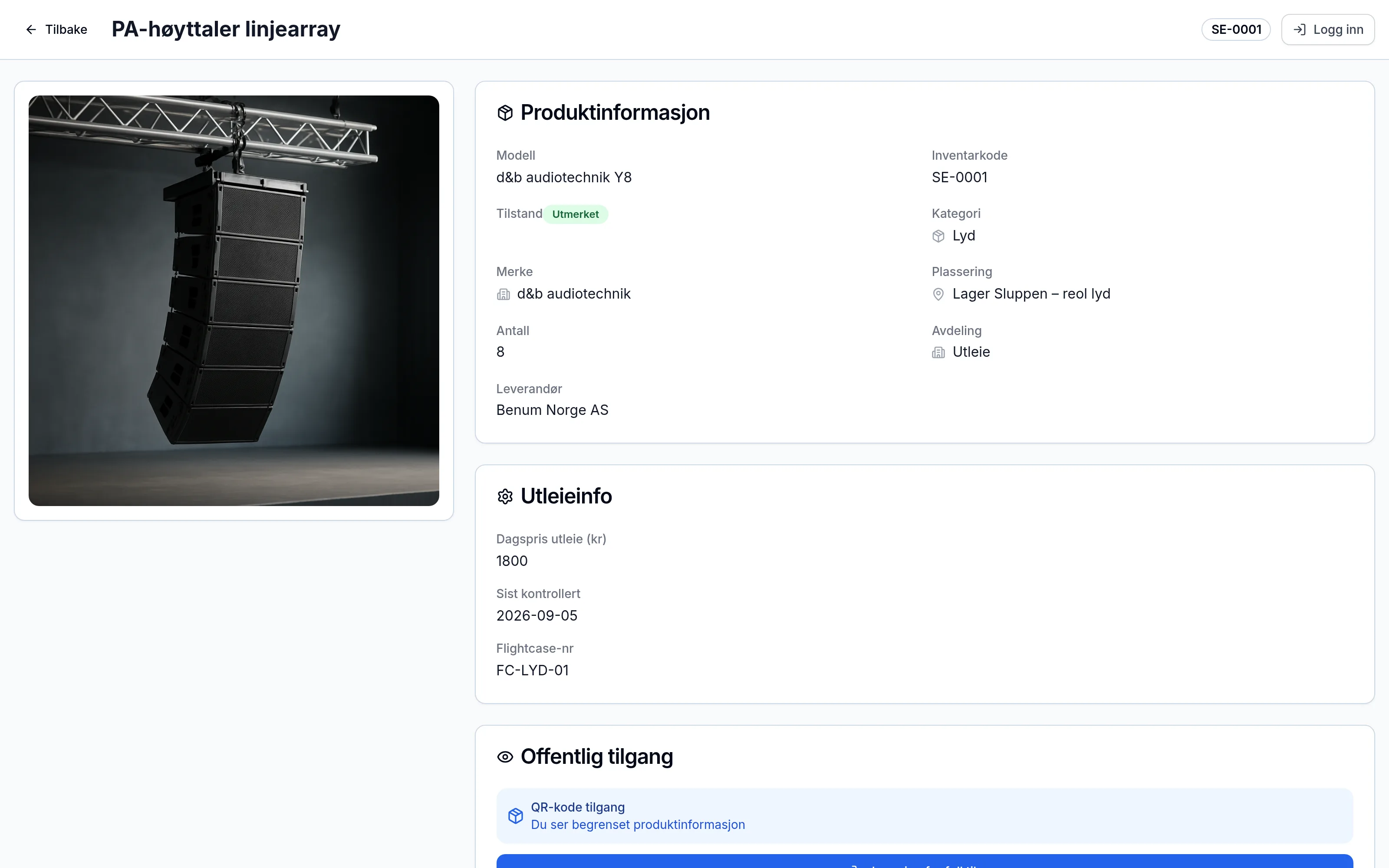Click the SE-0001 badge in header
Screen dimensions: 1389x868
pos(1236,29)
